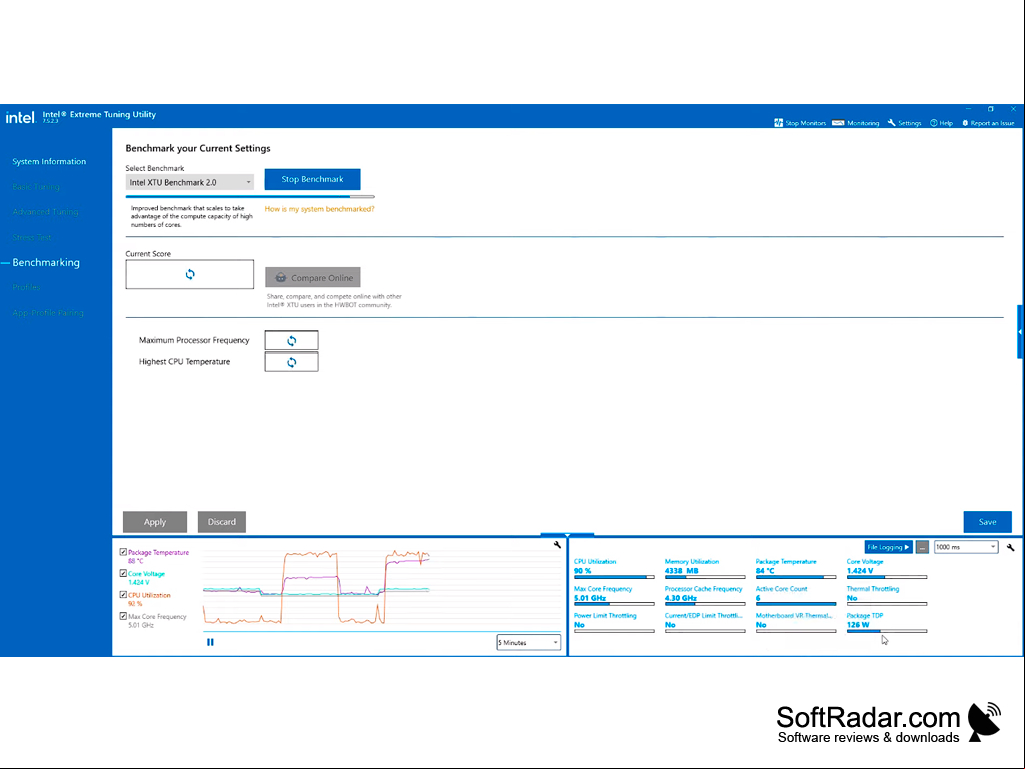Open the Select Benchmark dropdown
This screenshot has height=769, width=1025.
[x=190, y=182]
